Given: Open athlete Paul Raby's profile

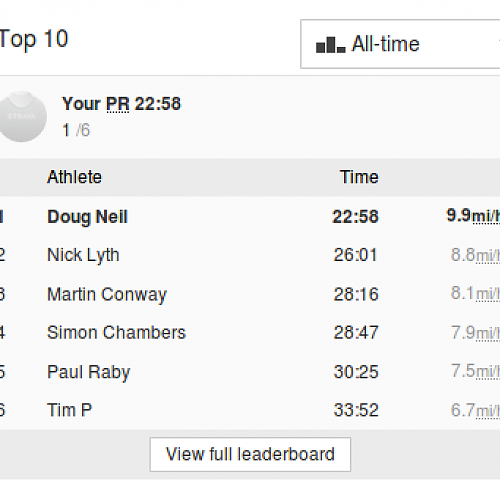Looking at the screenshot, I should pos(88,372).
